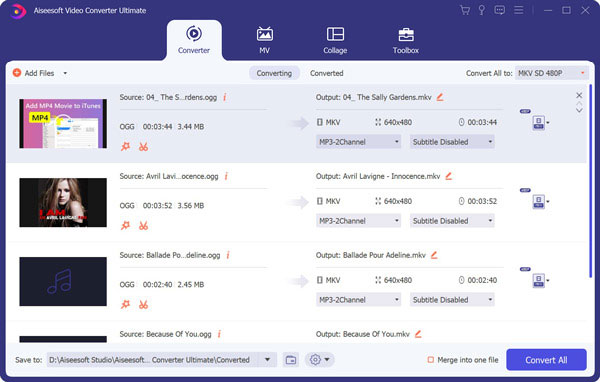Open the output folder icon beside save path

291,360
